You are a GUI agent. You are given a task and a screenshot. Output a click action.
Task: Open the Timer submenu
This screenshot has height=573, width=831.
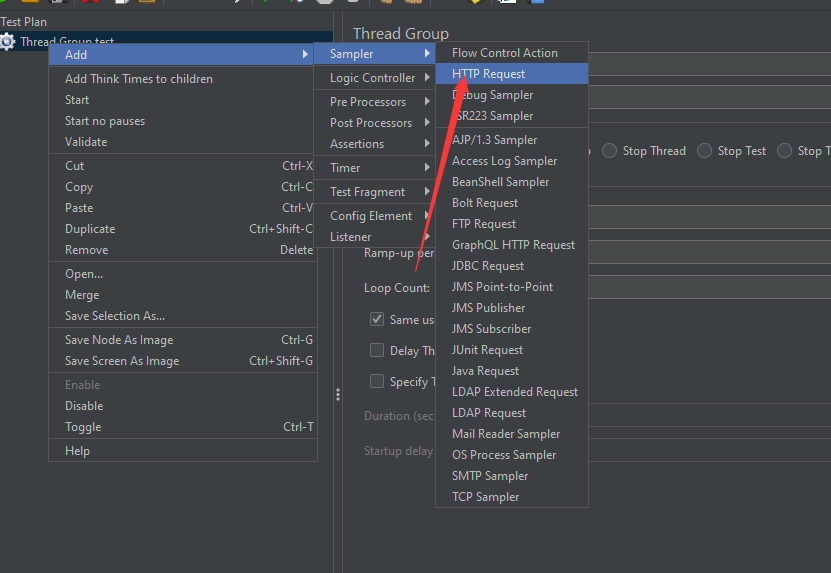346,168
